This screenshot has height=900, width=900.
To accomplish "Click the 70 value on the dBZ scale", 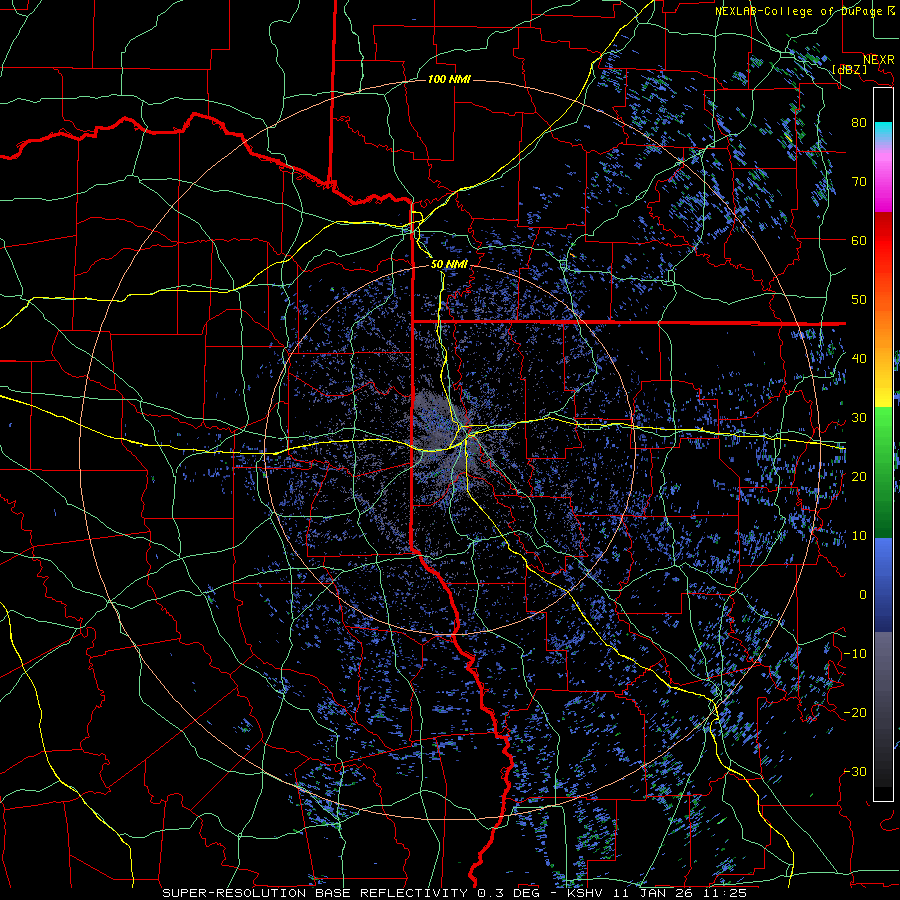I will click(859, 181).
